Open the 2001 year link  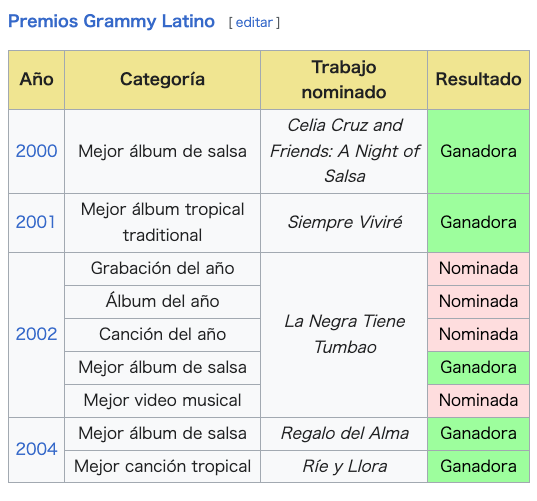36,222
